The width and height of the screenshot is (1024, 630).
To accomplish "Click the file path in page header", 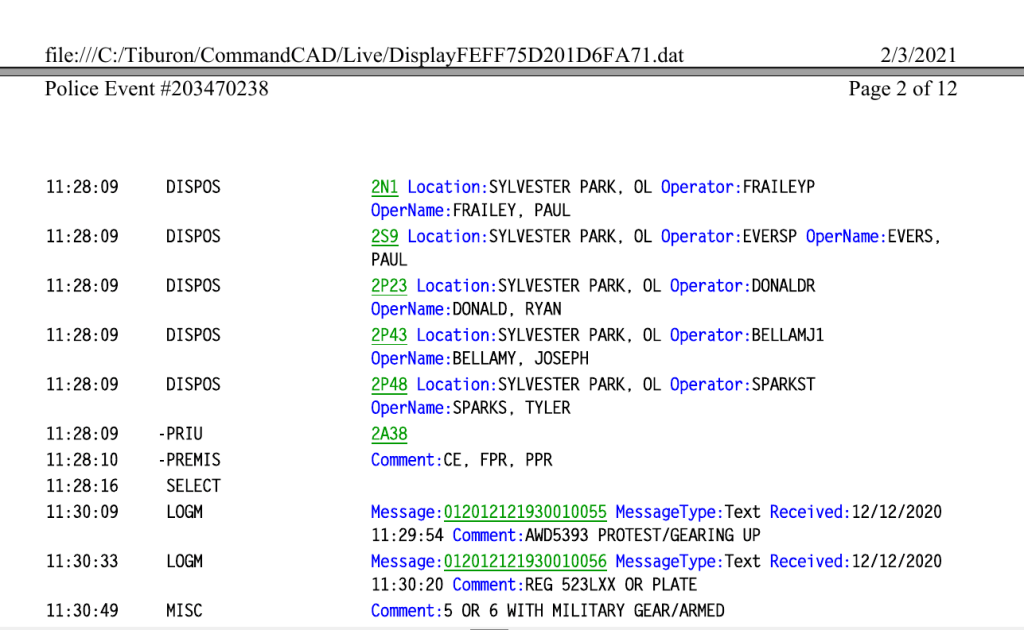I will 365,55.
